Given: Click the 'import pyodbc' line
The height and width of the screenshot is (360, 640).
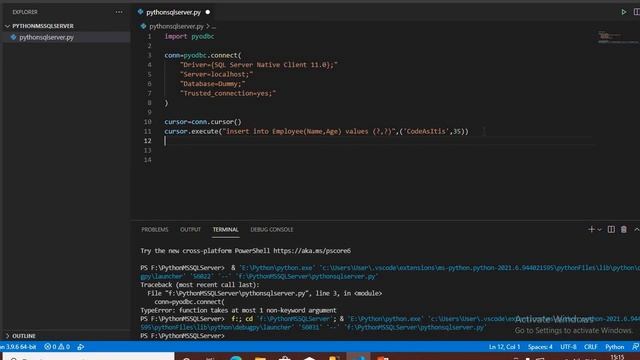Looking at the screenshot, I should click(189, 36).
